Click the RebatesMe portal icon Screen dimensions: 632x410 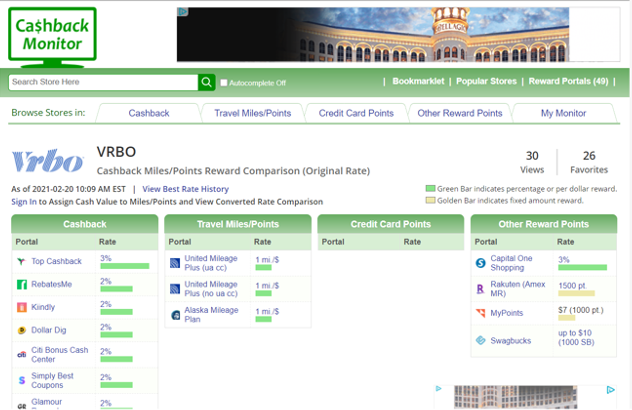(21, 285)
